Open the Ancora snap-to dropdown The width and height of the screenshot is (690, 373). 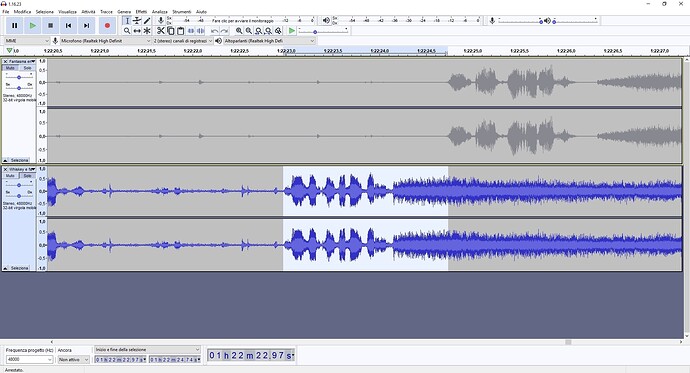click(73, 359)
